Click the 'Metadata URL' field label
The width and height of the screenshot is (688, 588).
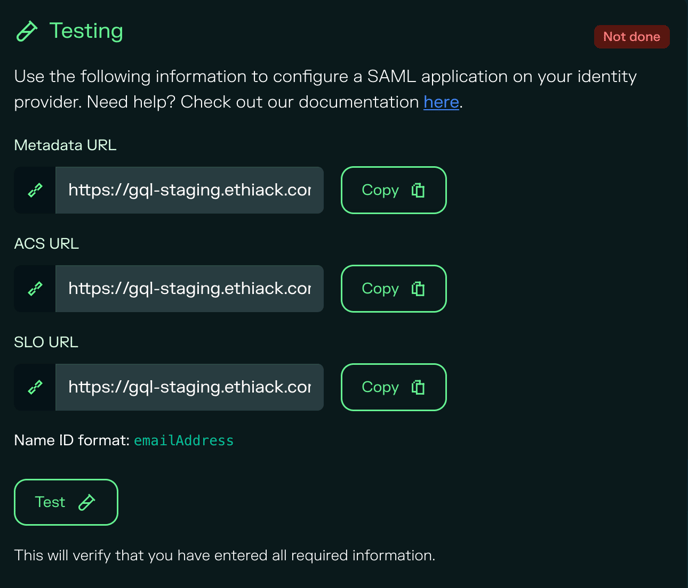[x=65, y=145]
